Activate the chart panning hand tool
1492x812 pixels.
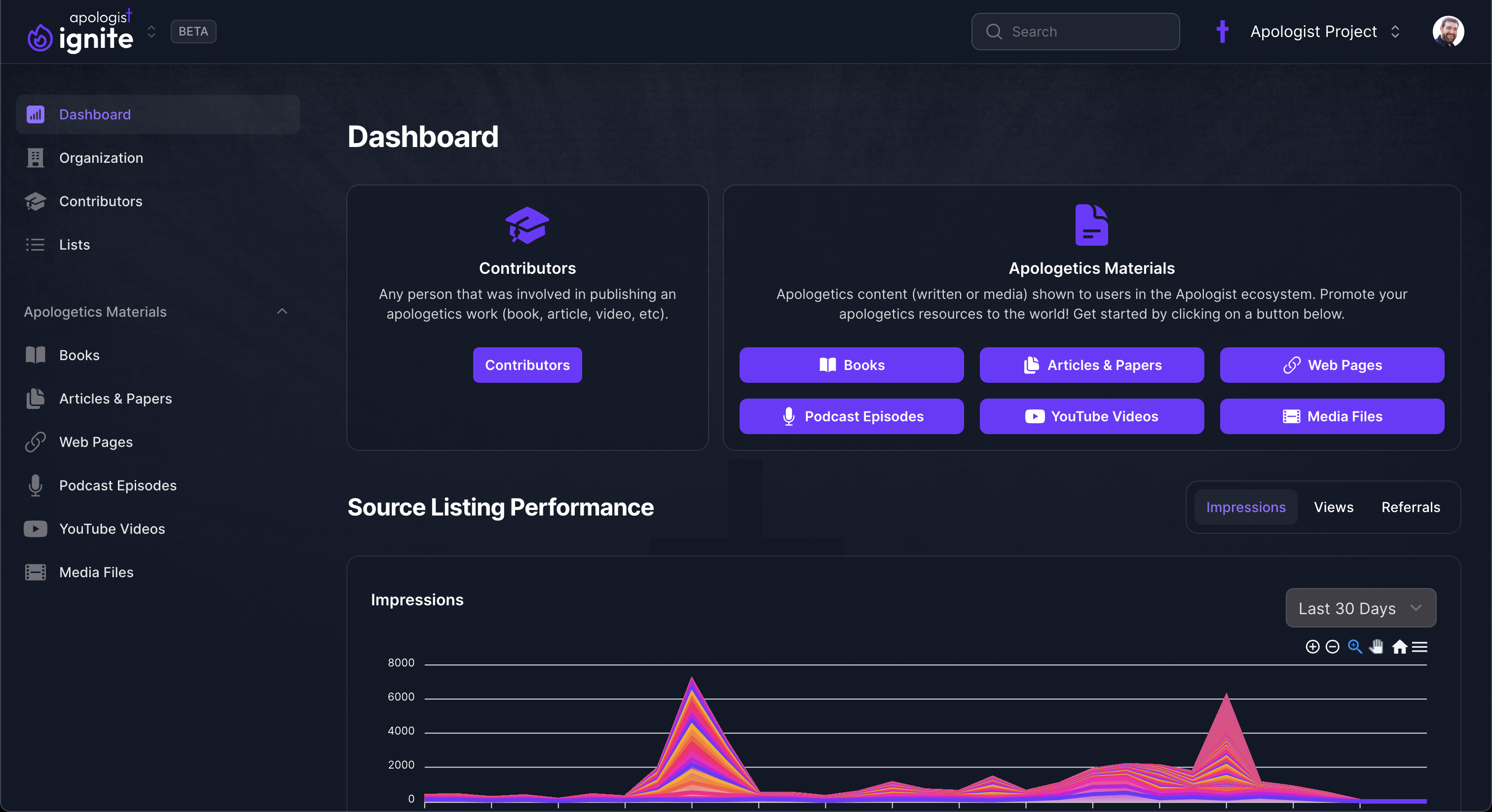click(1376, 646)
